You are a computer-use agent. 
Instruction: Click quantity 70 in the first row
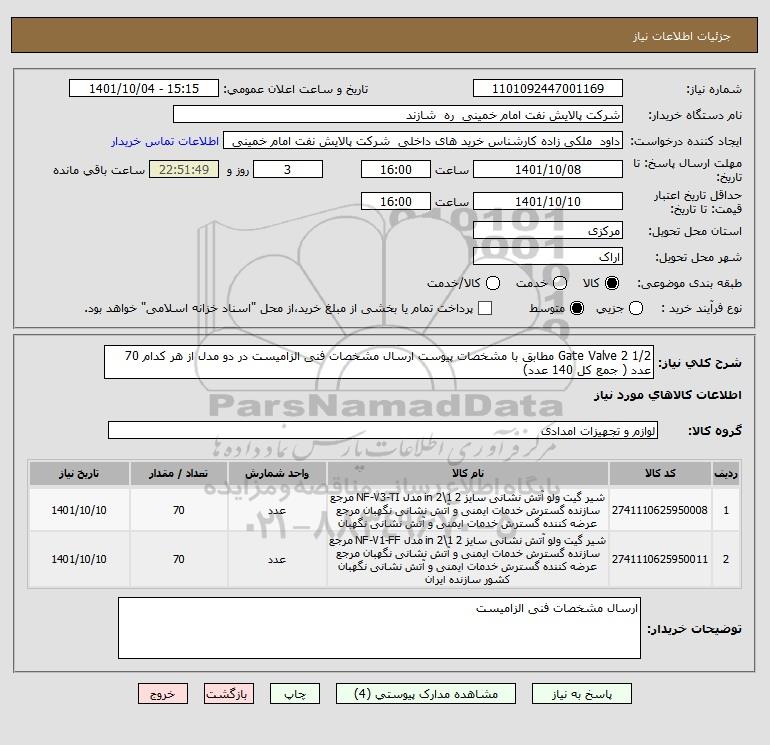[x=179, y=510]
